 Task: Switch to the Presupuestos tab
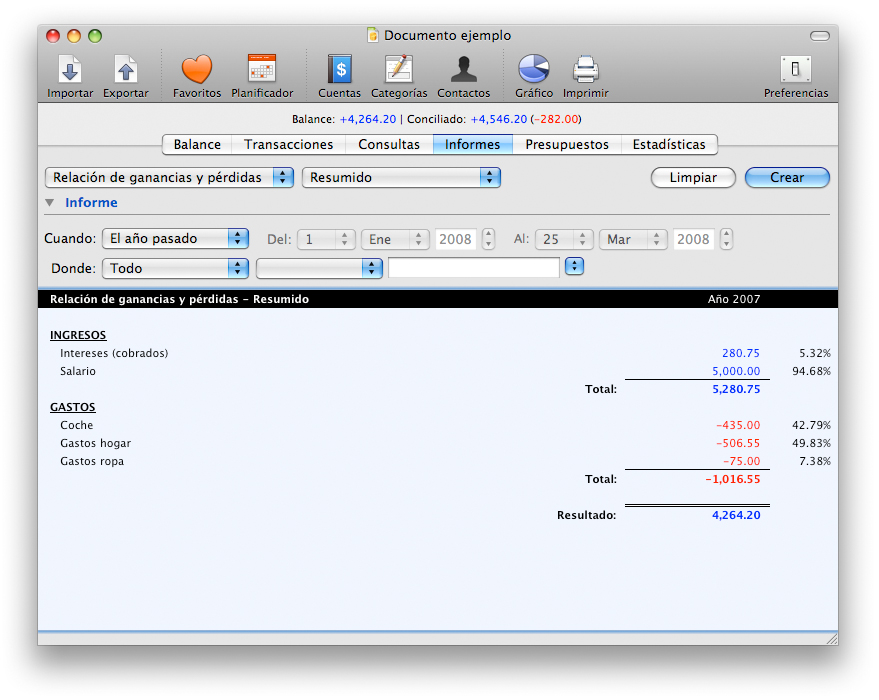point(567,145)
